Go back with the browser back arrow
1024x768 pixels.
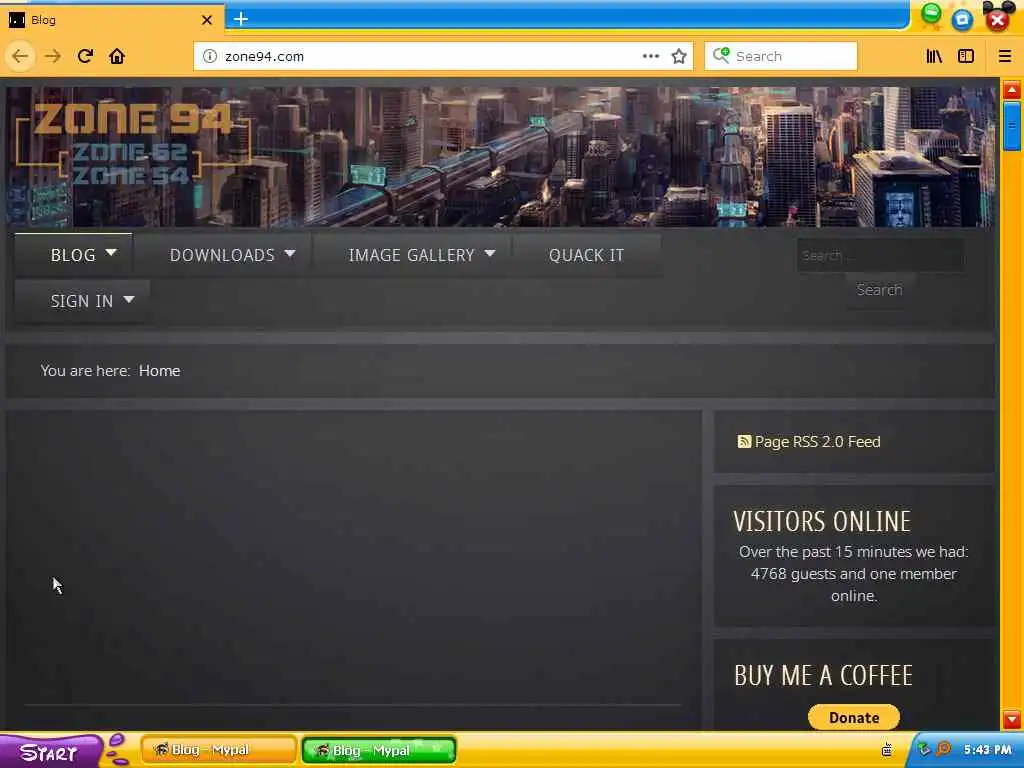(20, 56)
